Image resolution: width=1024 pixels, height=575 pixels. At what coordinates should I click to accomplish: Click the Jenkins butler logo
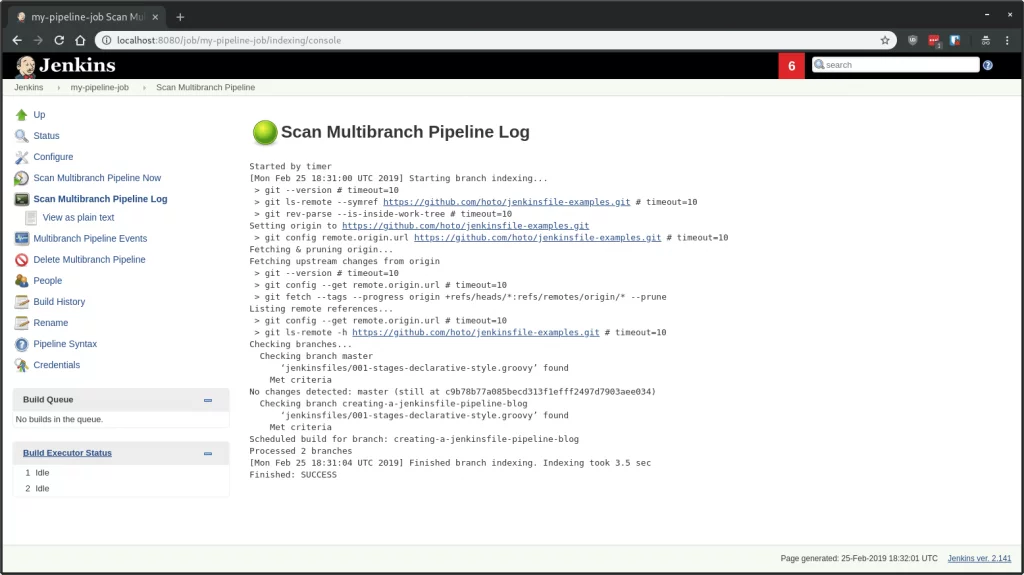pos(25,65)
